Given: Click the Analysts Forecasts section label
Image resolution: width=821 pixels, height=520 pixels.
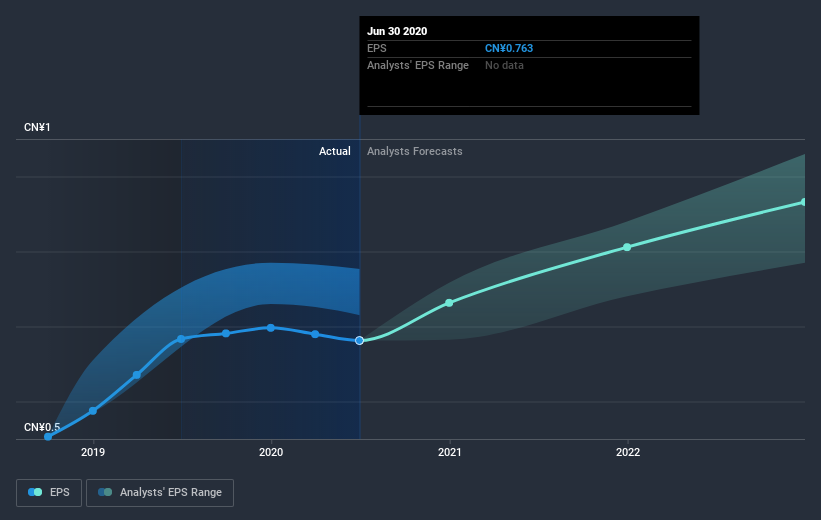Looking at the screenshot, I should click(x=415, y=151).
